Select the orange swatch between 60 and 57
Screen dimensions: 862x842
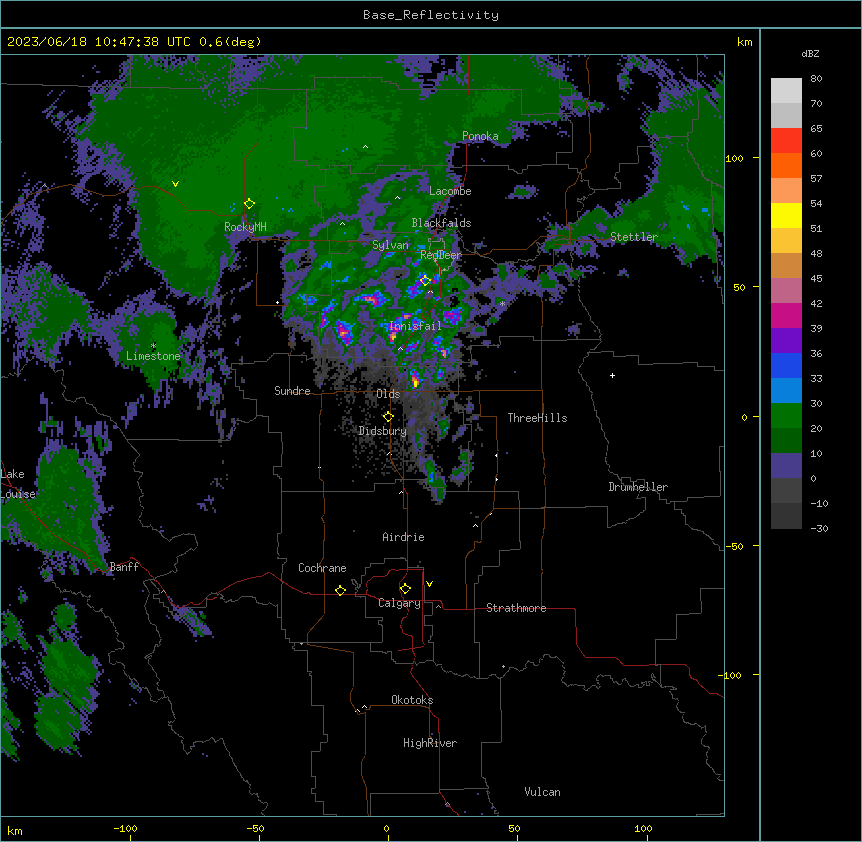pos(786,165)
